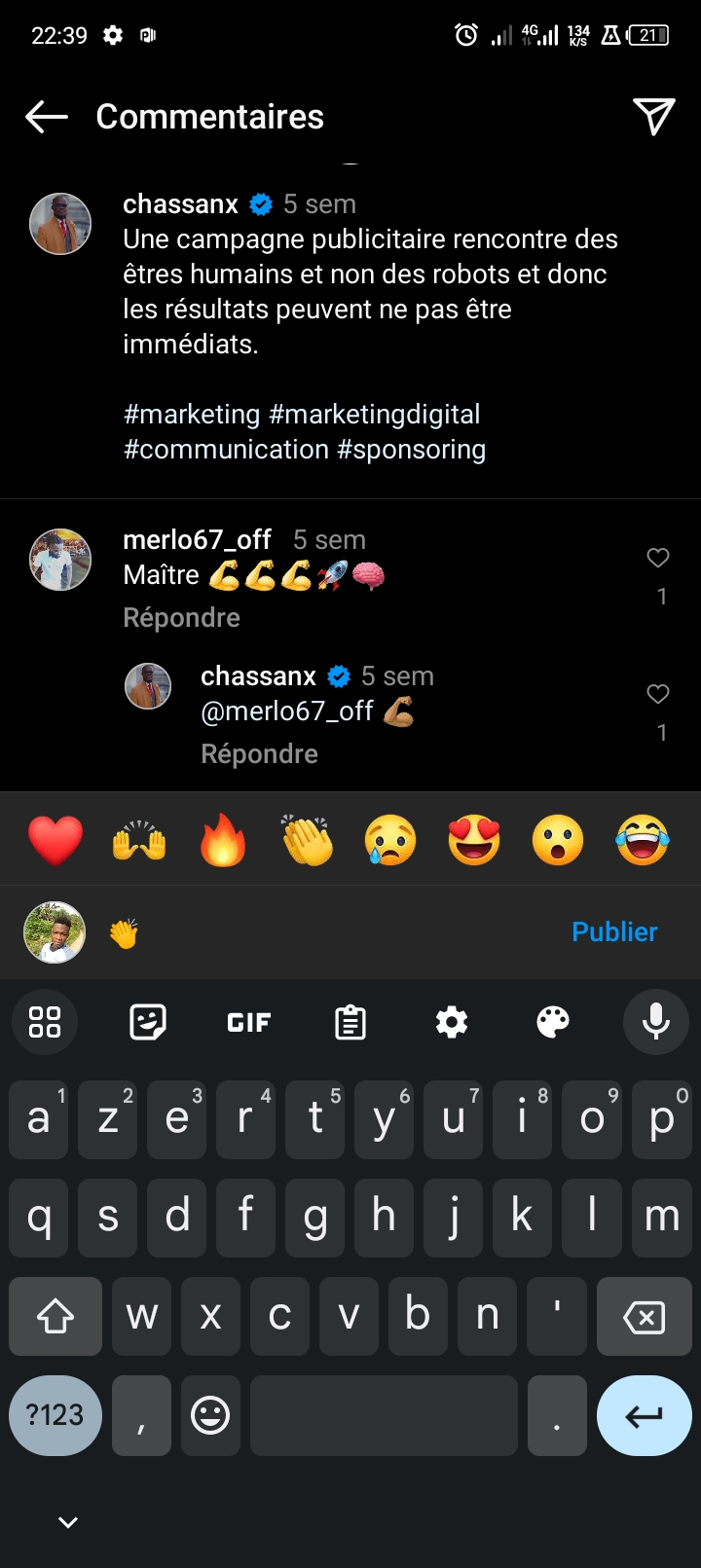Open the keyboard sticker panel

(x=148, y=1022)
